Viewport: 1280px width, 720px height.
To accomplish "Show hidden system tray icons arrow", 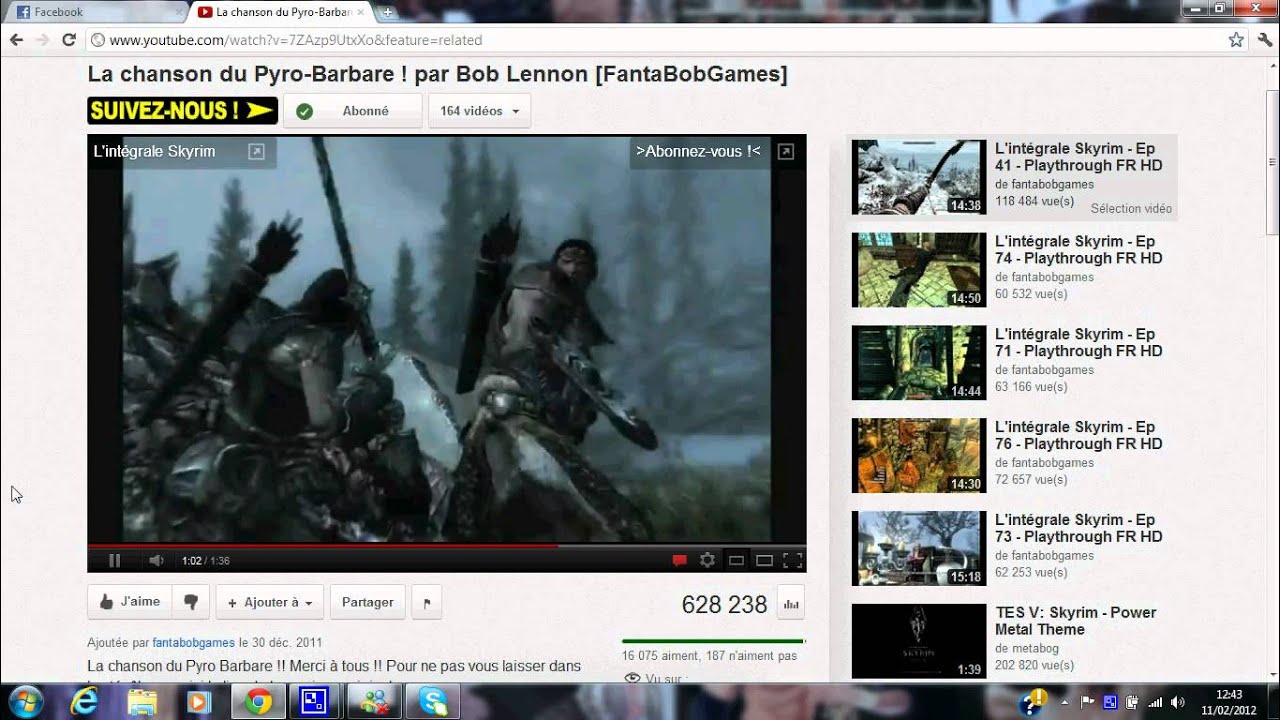I will click(x=1064, y=702).
